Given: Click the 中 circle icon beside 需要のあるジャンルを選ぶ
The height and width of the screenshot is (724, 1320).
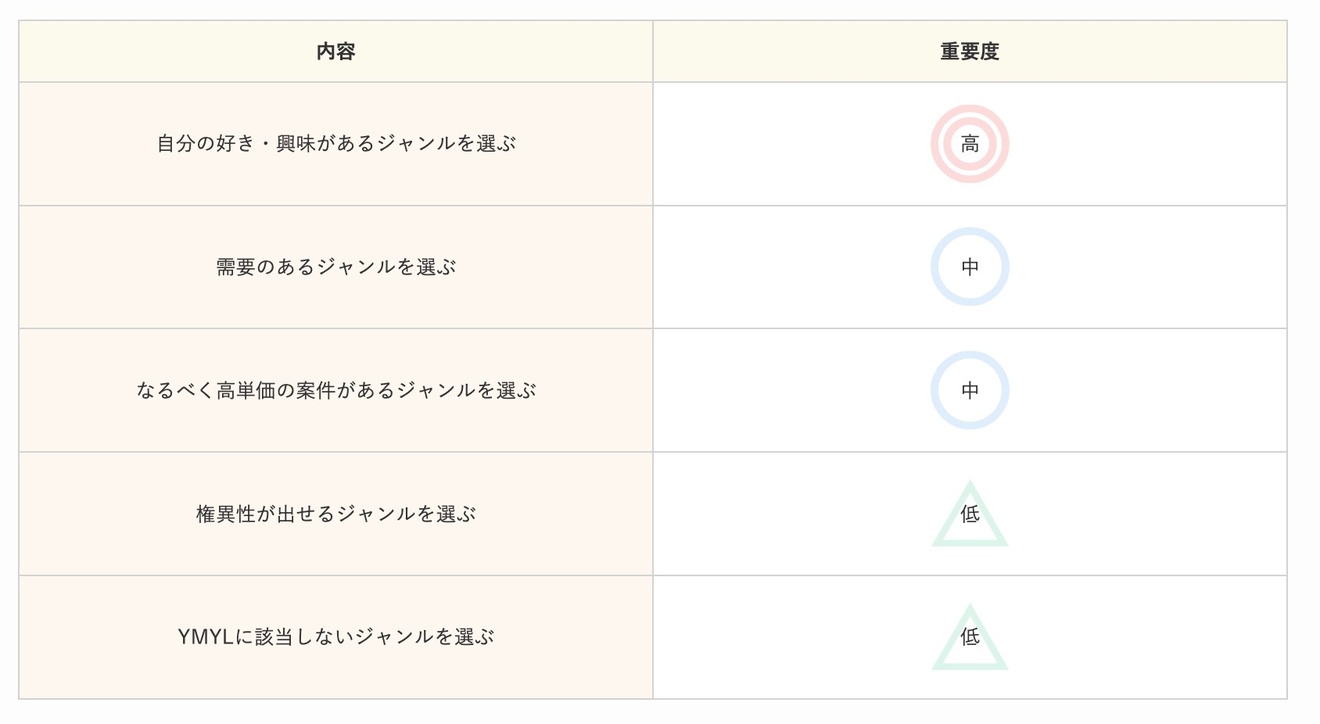Looking at the screenshot, I should click(x=969, y=267).
